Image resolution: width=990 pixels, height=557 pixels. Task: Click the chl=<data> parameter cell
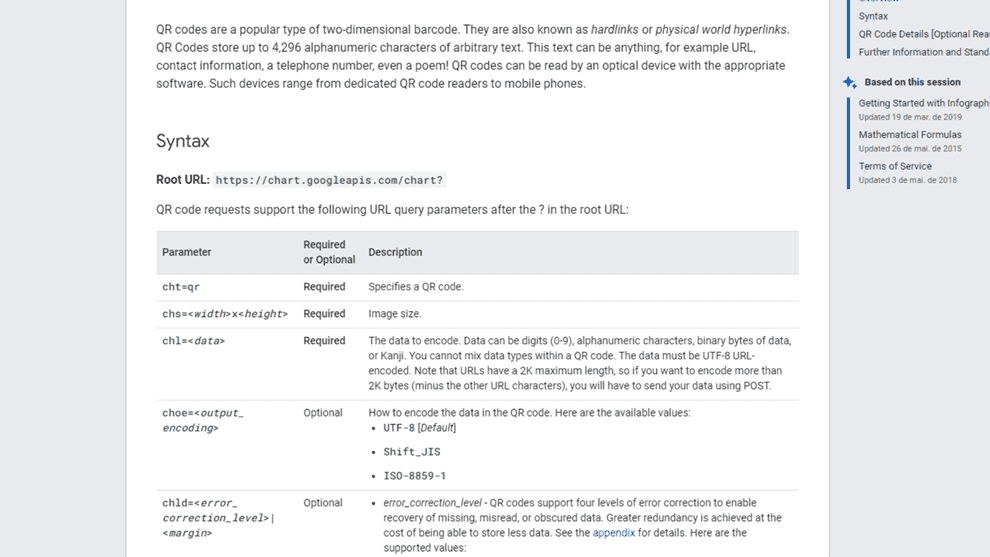[x=193, y=341]
